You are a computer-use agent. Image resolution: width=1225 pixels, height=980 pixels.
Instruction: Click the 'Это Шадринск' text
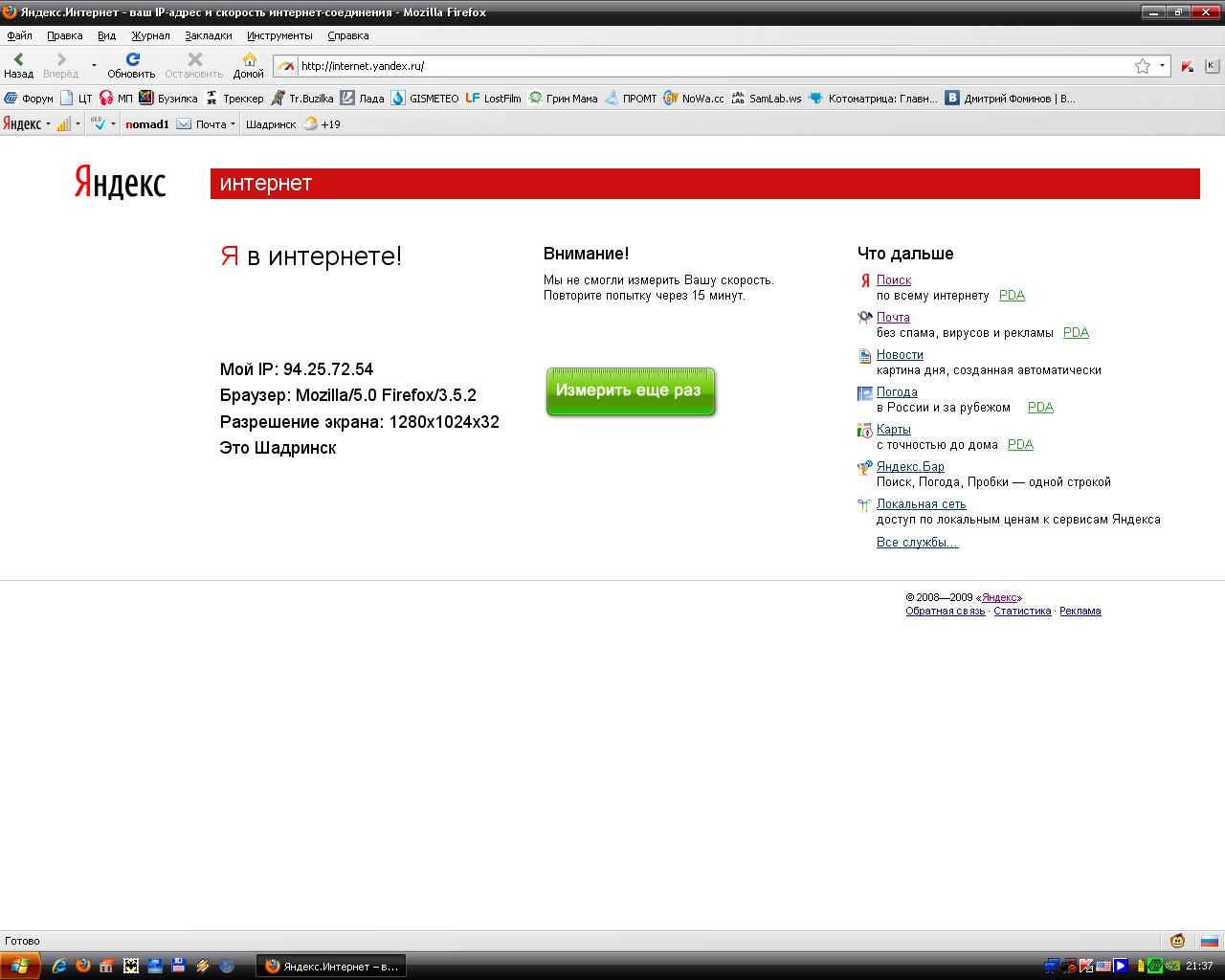[x=278, y=448]
